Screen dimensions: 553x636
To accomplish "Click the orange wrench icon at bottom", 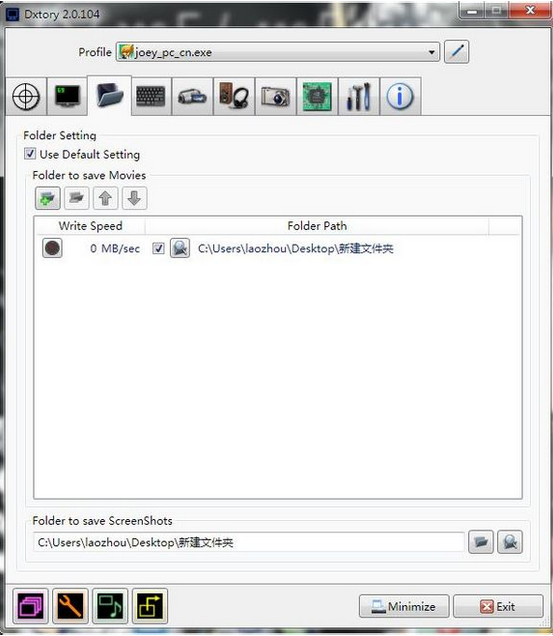I will 70,606.
